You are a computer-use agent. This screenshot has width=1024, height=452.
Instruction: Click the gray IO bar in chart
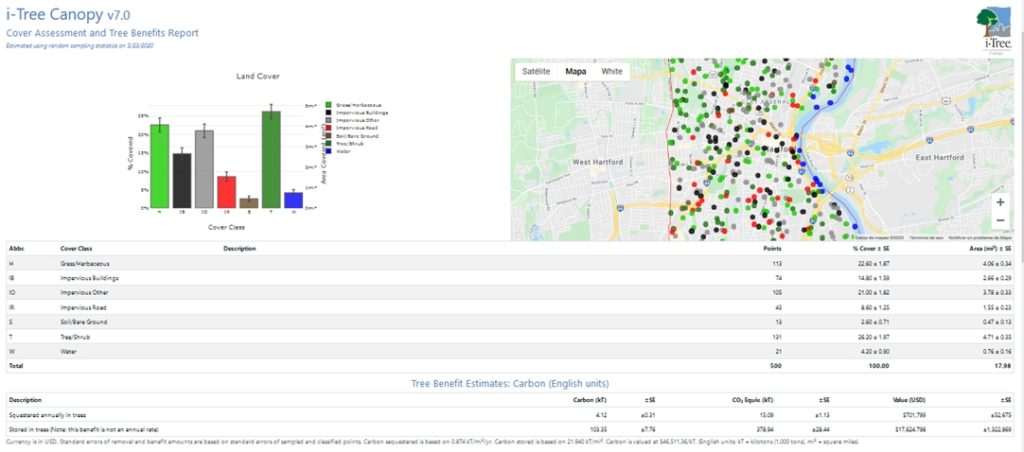[x=204, y=169]
